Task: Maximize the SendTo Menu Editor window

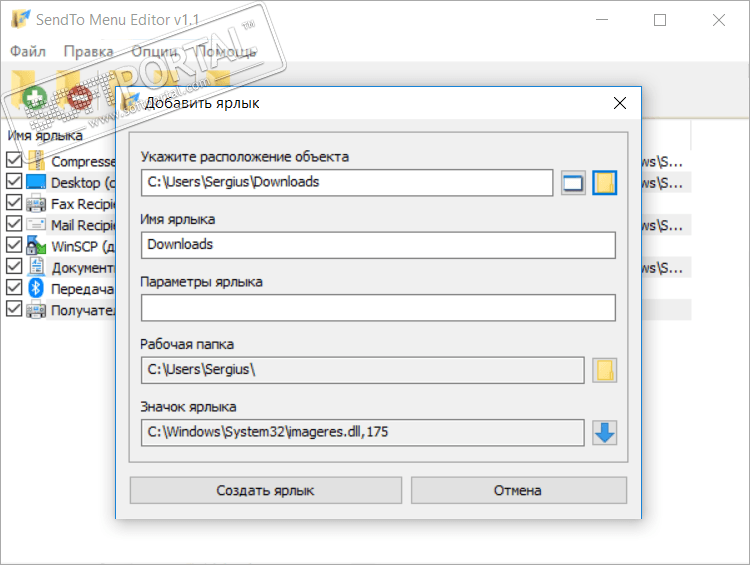Action: coord(660,20)
